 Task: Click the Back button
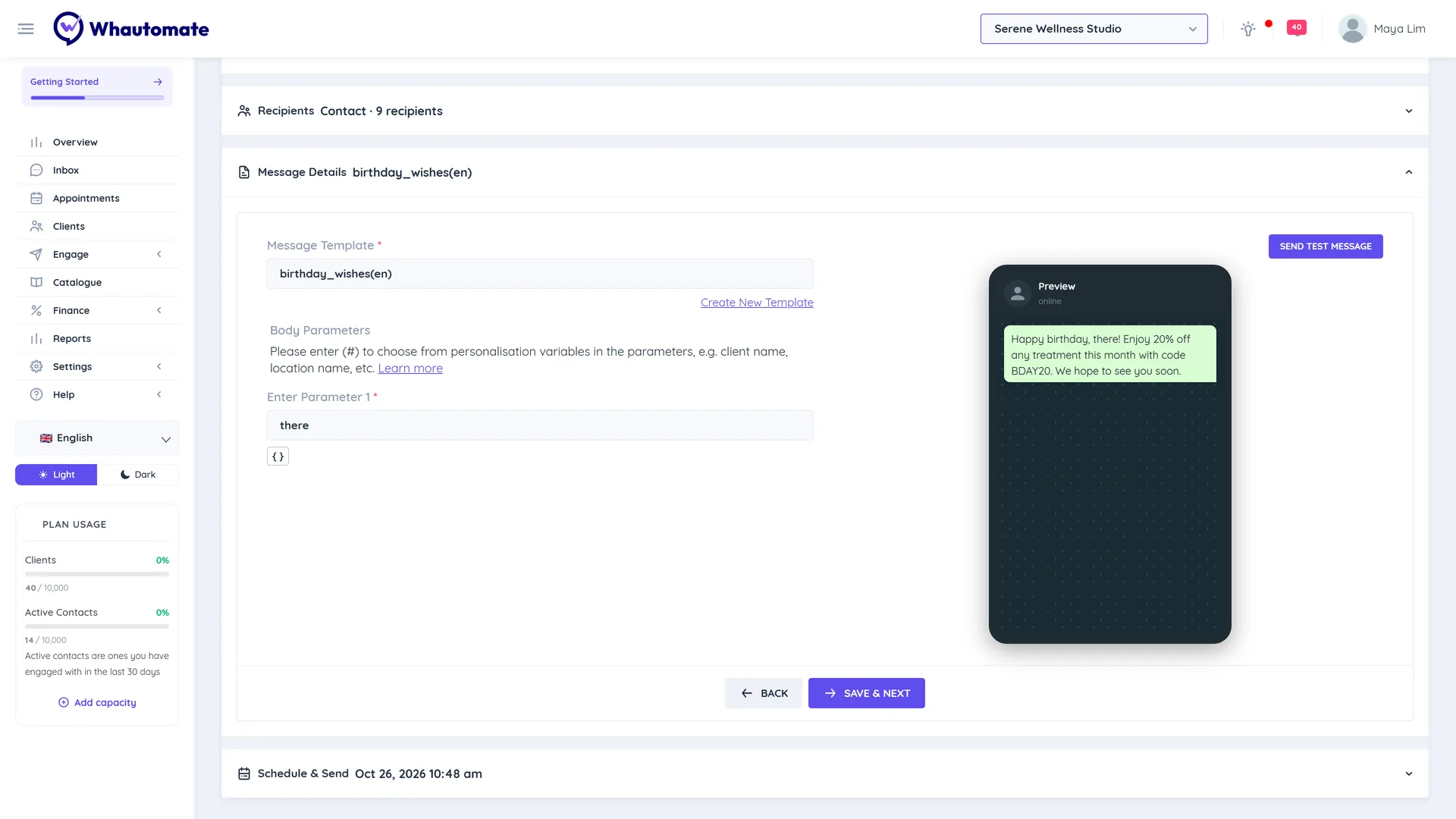point(763,693)
